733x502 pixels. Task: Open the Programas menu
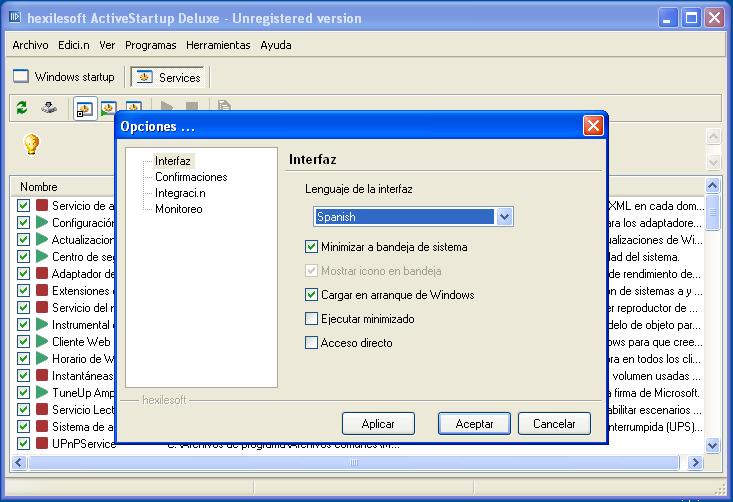pyautogui.click(x=151, y=45)
